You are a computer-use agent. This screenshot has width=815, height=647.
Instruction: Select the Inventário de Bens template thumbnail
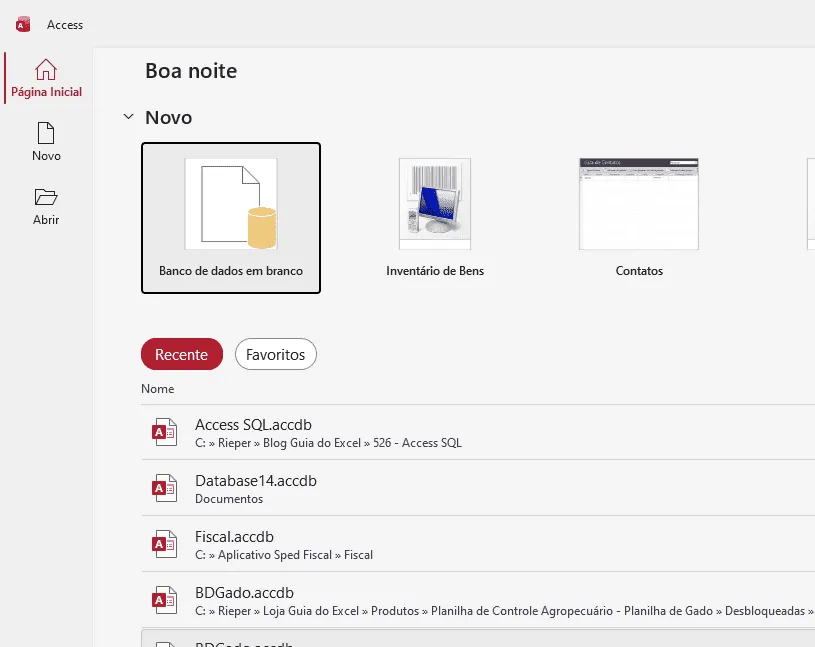(x=435, y=204)
